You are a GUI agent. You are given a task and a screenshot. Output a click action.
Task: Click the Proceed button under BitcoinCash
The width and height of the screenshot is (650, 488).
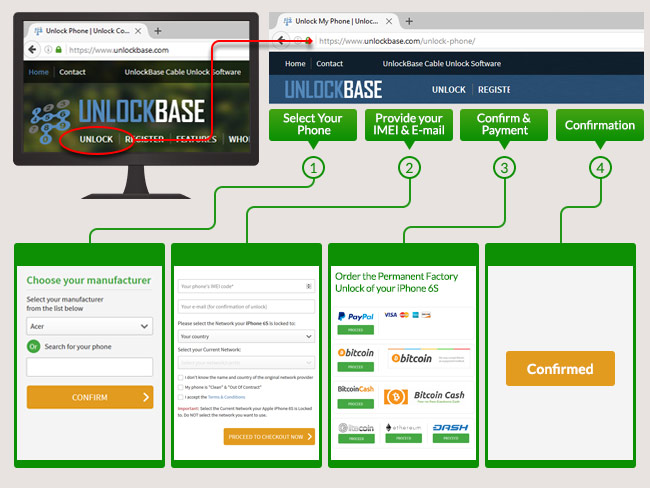tap(356, 403)
